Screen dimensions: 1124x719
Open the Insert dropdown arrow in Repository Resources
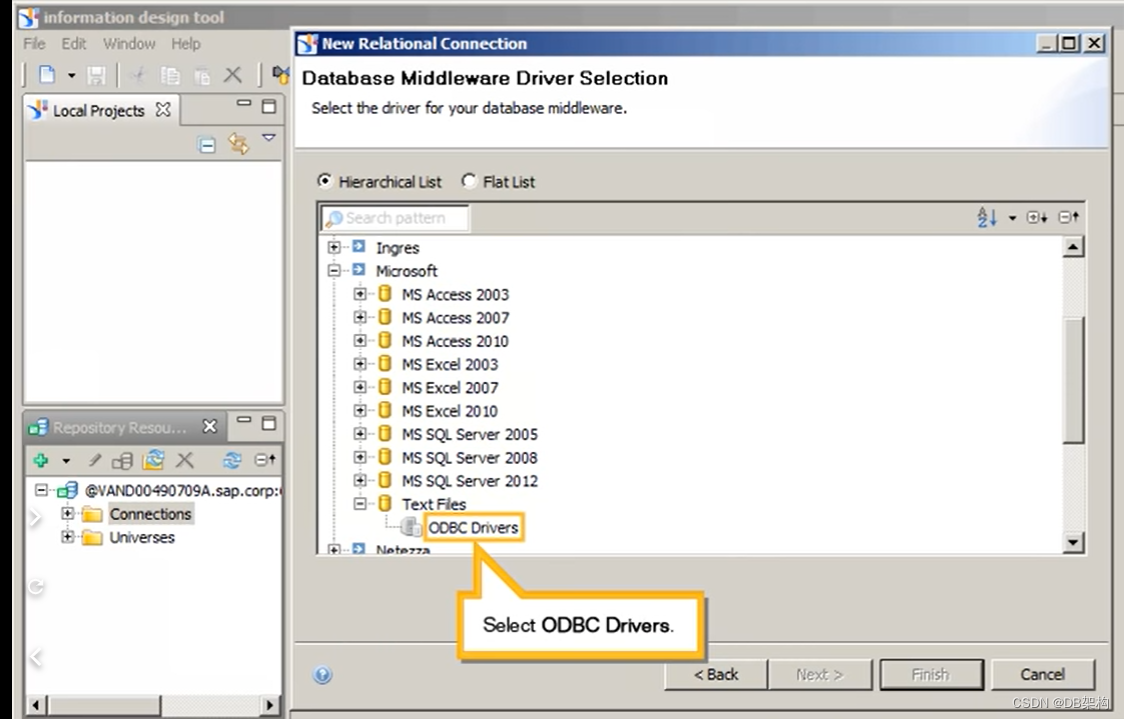[x=66, y=461]
